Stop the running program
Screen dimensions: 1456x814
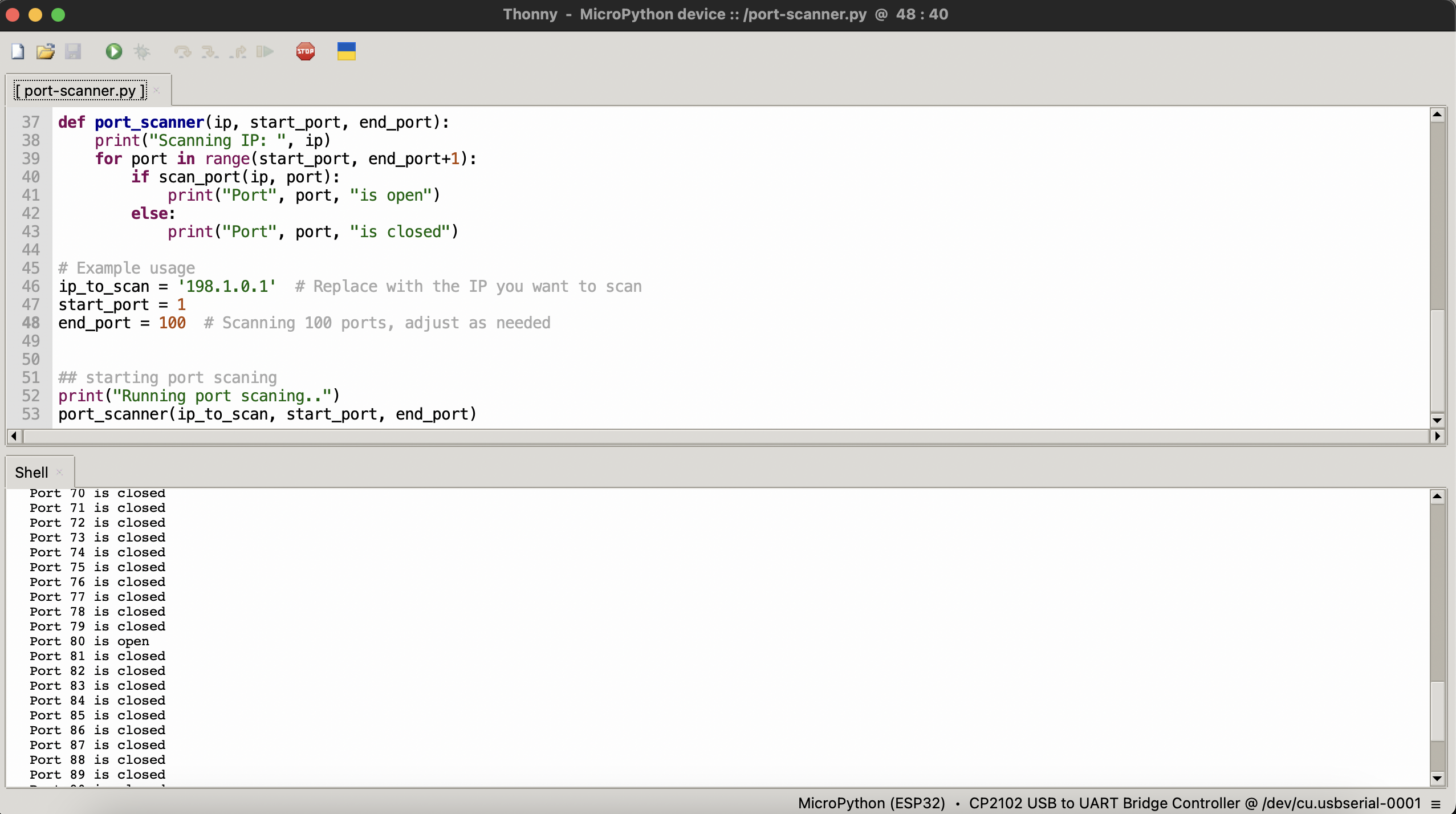click(304, 51)
